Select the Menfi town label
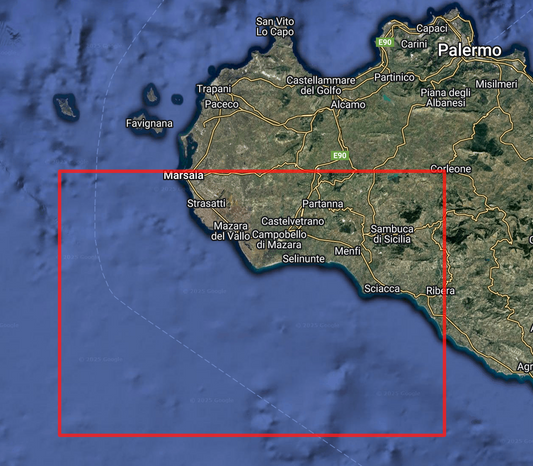 click(347, 251)
